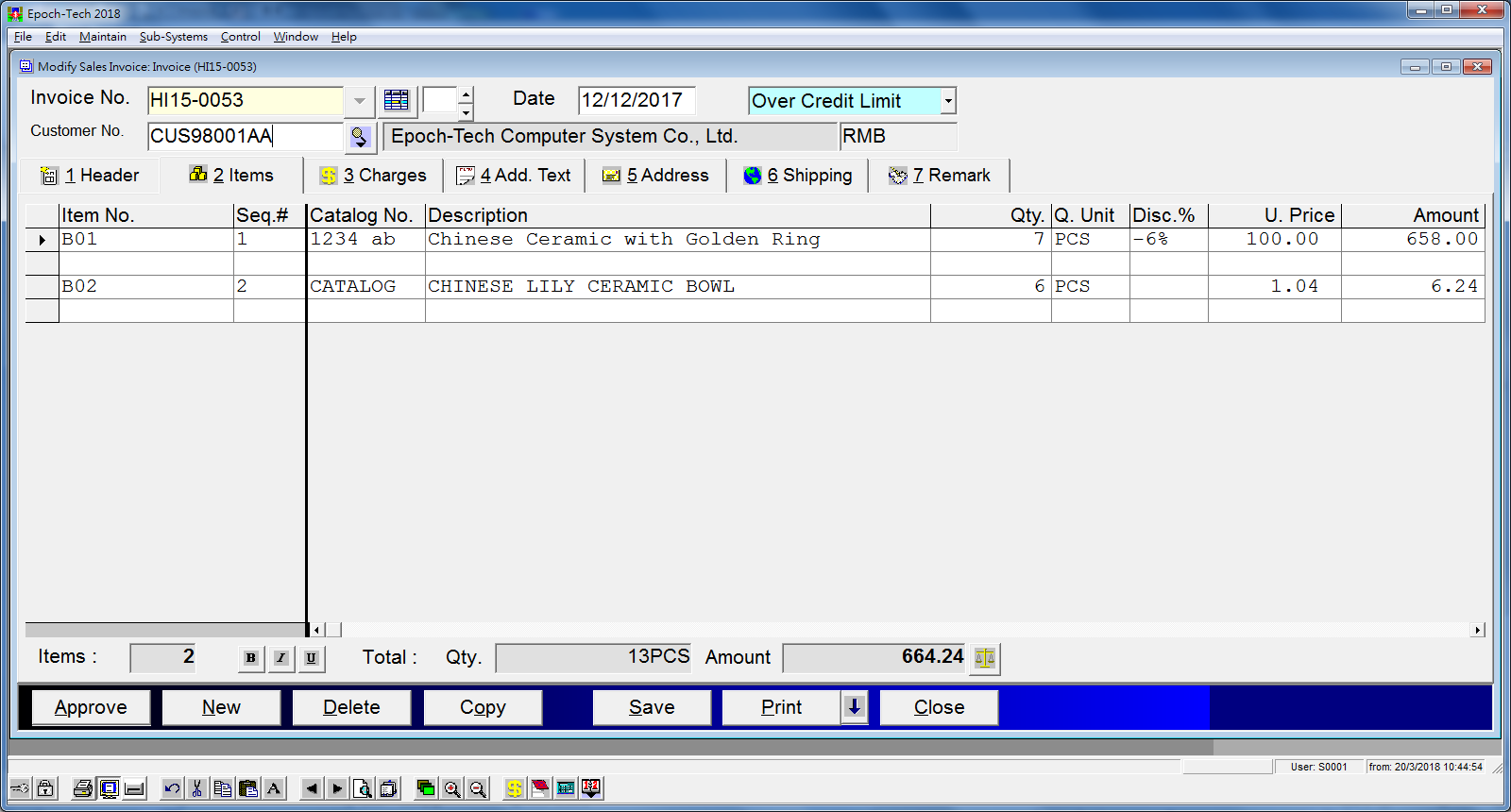Click the font 'A' icon

coord(274,788)
